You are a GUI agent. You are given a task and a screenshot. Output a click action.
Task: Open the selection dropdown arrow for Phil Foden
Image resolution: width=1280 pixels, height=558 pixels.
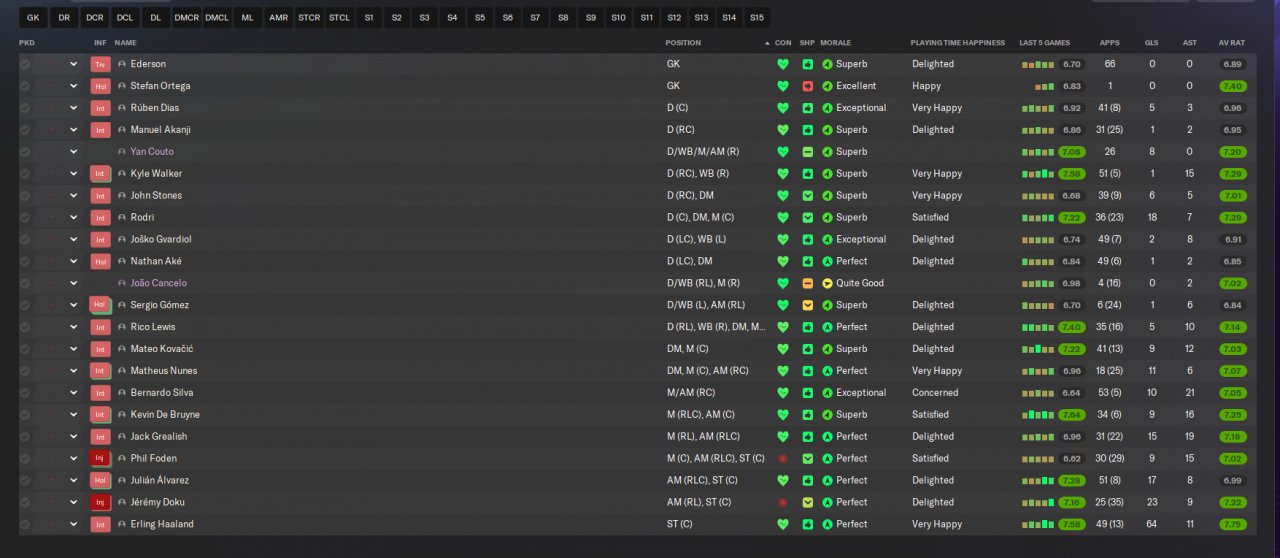(73, 458)
